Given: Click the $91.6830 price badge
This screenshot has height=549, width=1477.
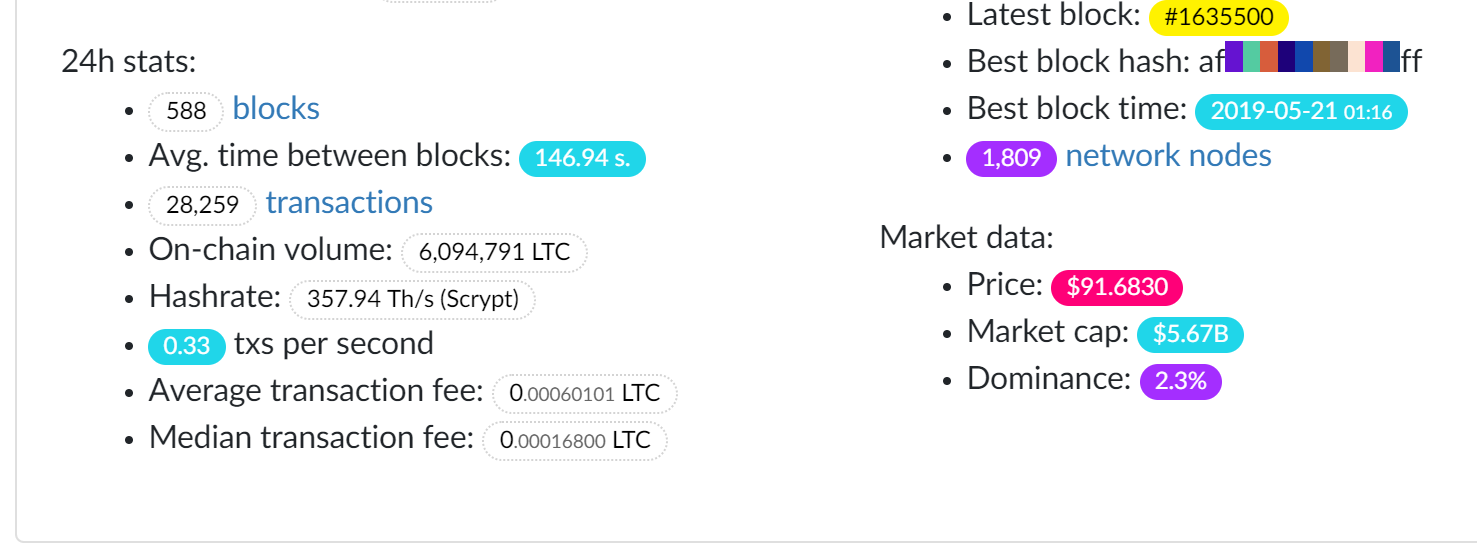Looking at the screenshot, I should (1117, 287).
